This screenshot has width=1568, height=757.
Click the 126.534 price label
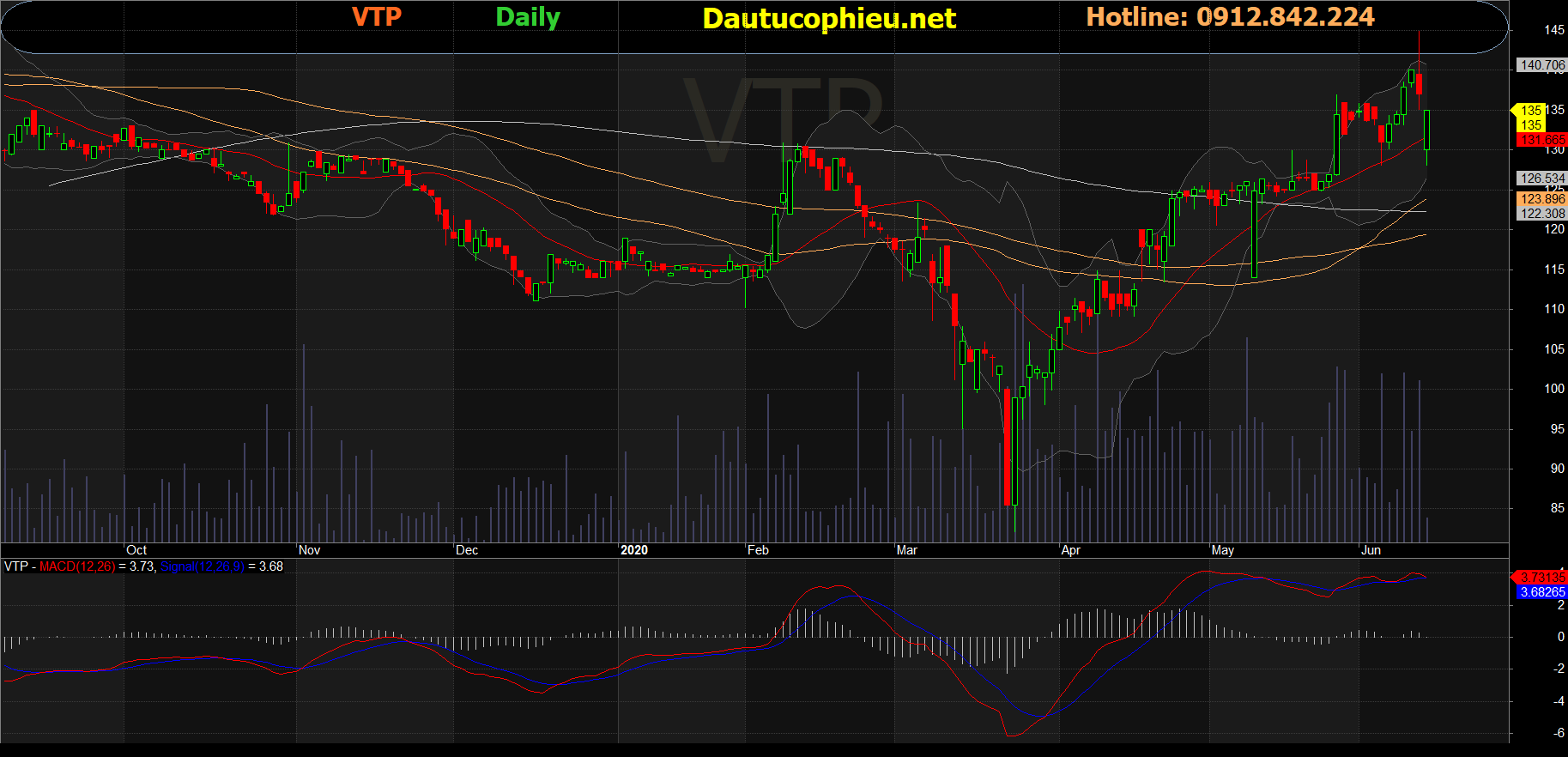(x=1541, y=179)
